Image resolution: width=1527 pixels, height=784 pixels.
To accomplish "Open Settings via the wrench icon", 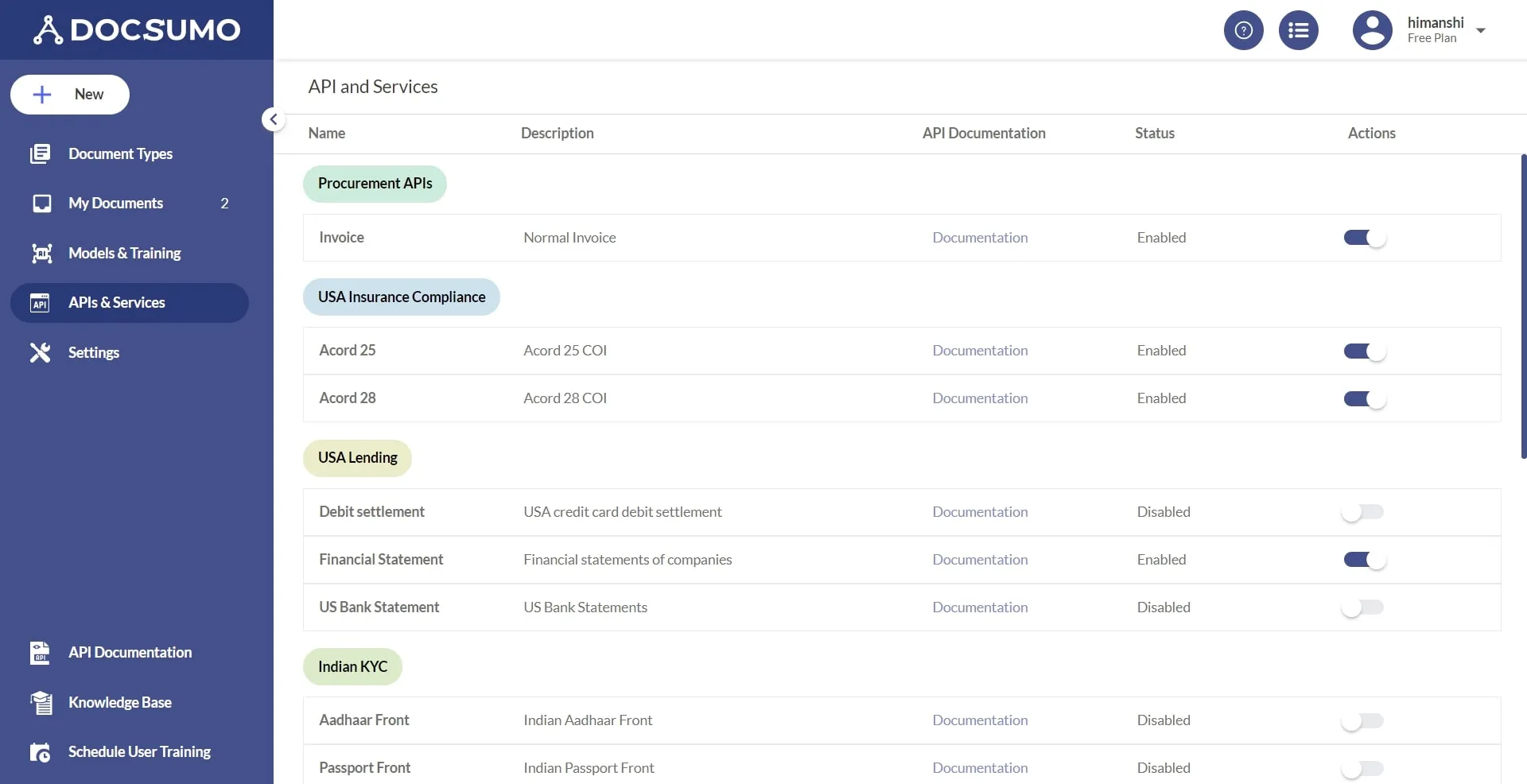I will (41, 352).
